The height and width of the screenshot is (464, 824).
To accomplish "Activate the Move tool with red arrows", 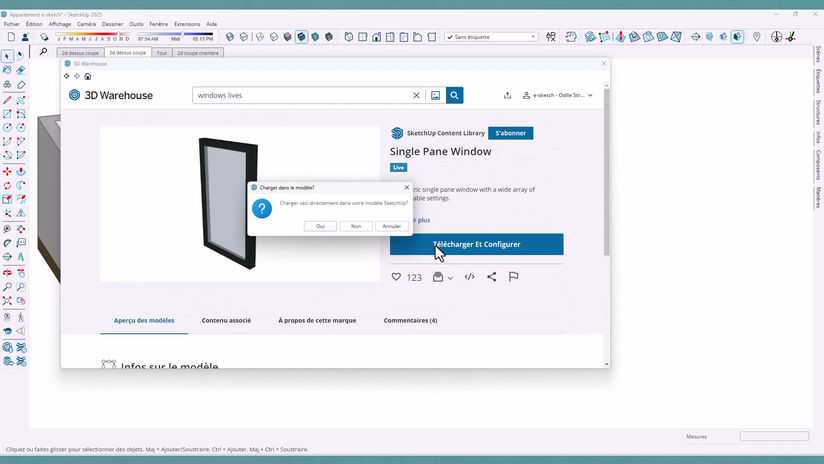I will [7, 171].
